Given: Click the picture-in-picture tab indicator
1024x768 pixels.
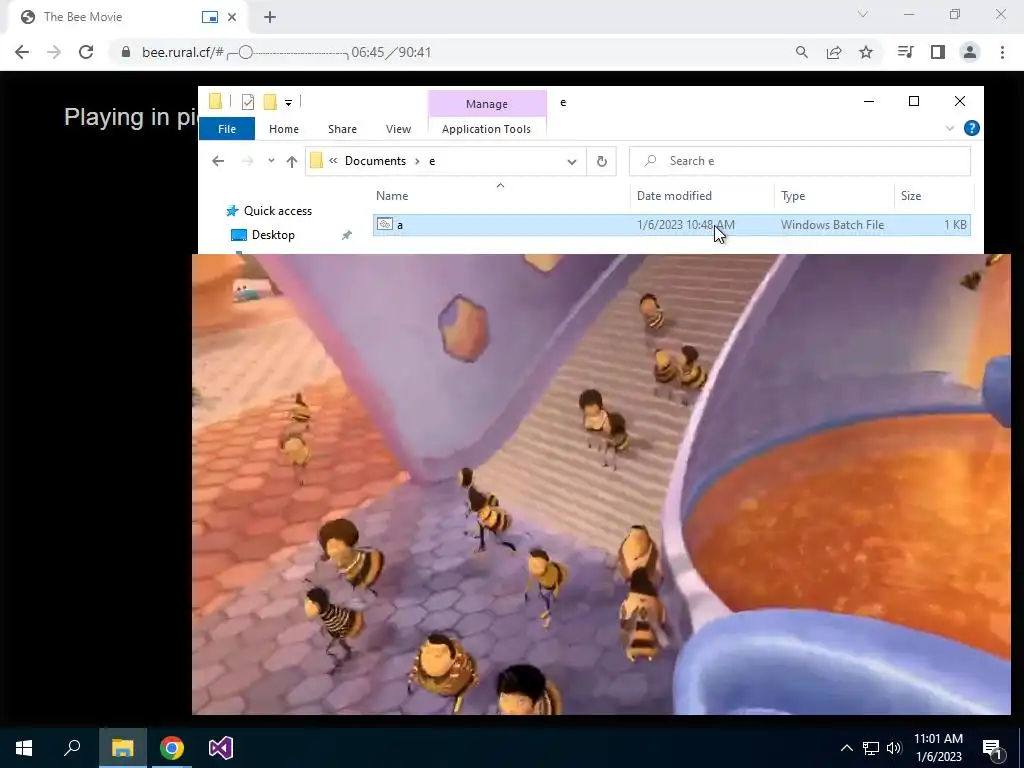Looking at the screenshot, I should point(210,18).
